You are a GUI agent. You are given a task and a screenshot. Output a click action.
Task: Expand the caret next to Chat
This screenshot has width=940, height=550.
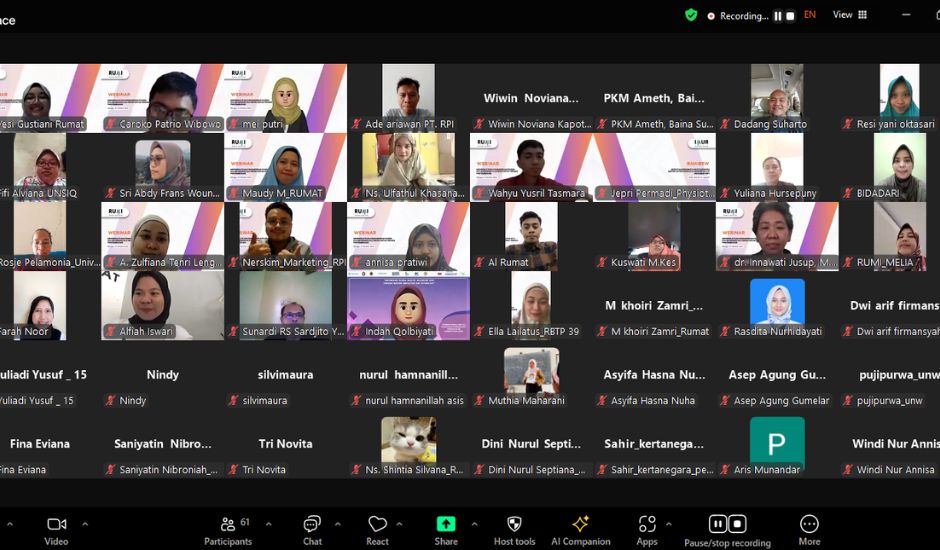(339, 523)
